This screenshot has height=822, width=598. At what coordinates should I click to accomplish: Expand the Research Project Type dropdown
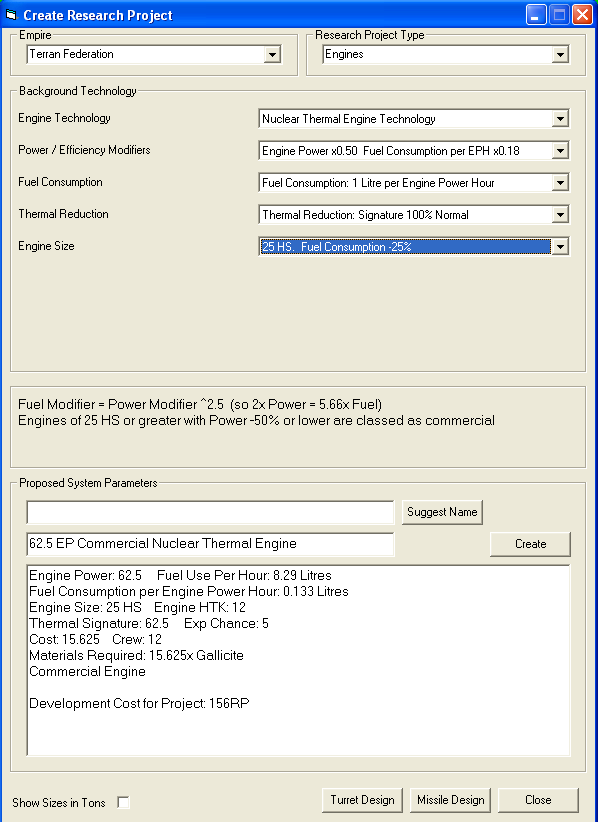560,55
